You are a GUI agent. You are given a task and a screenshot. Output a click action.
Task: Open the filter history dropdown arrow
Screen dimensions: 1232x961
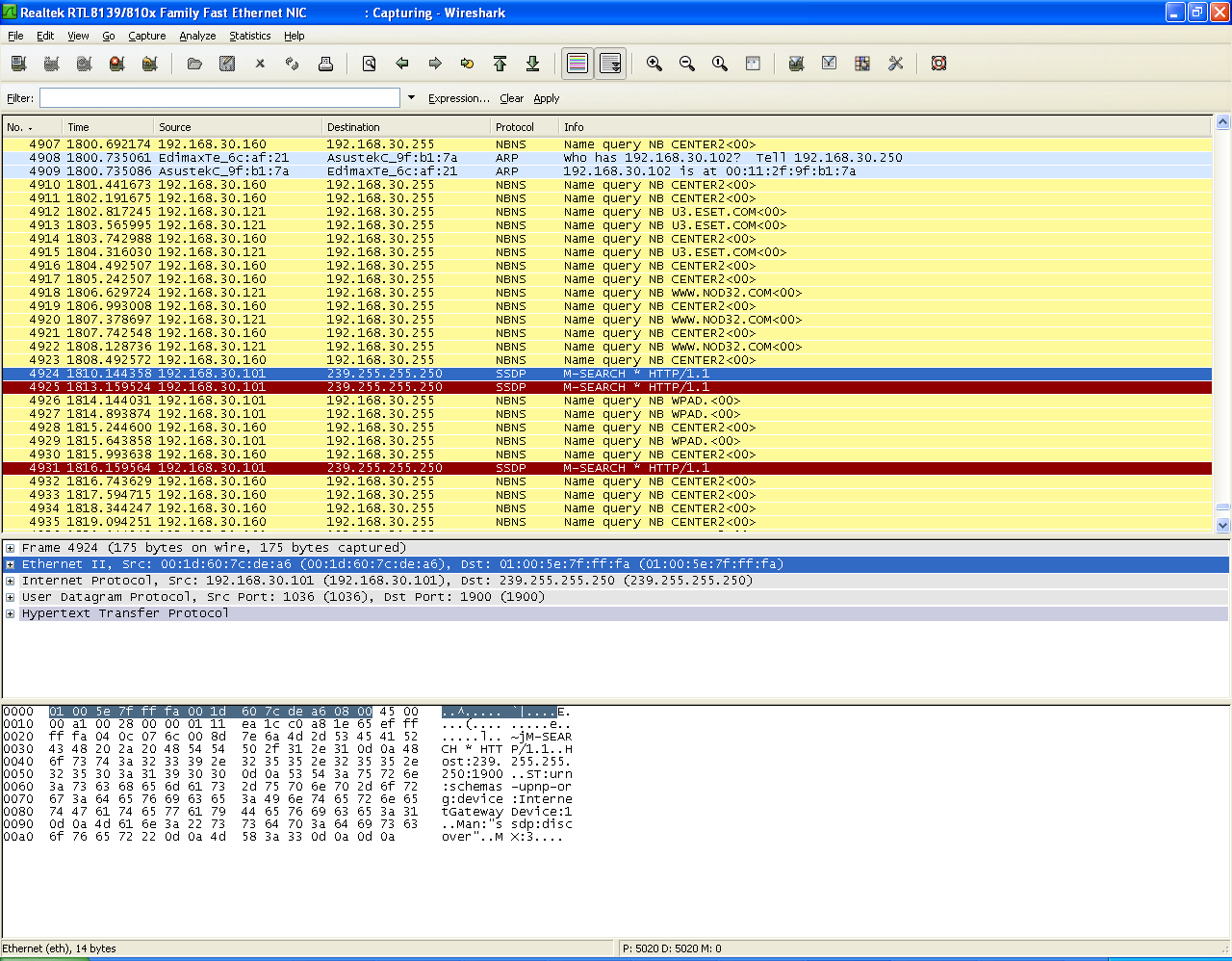(x=412, y=97)
